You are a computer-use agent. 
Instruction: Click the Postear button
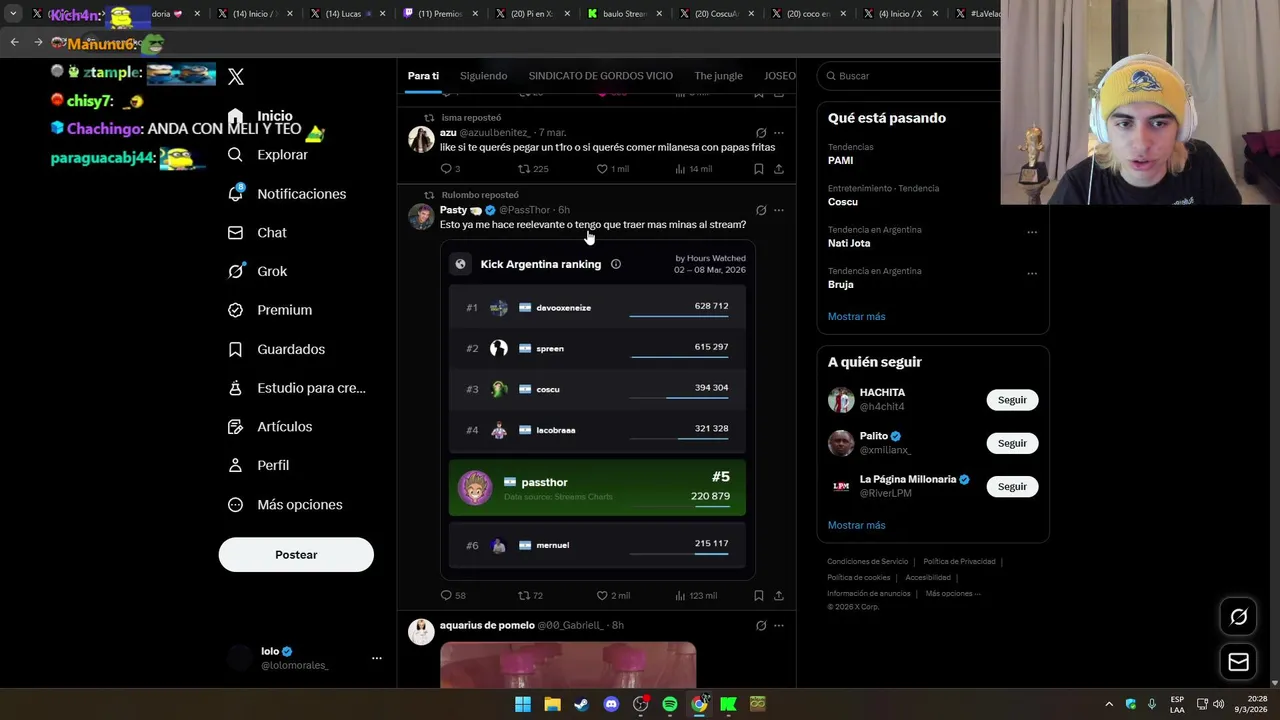point(296,555)
